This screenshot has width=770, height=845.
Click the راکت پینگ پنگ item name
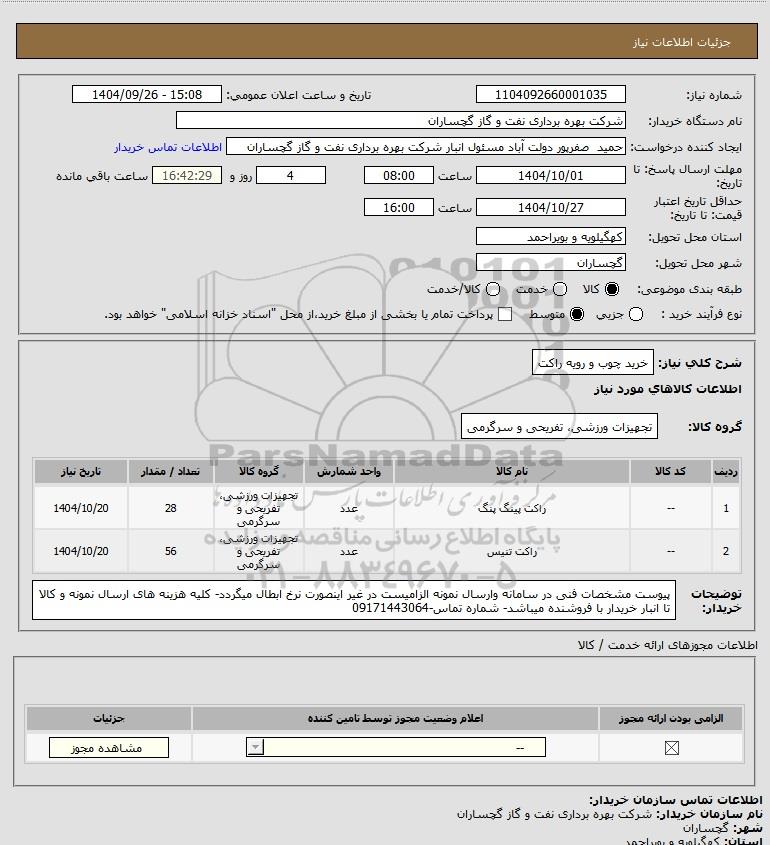[x=512, y=508]
